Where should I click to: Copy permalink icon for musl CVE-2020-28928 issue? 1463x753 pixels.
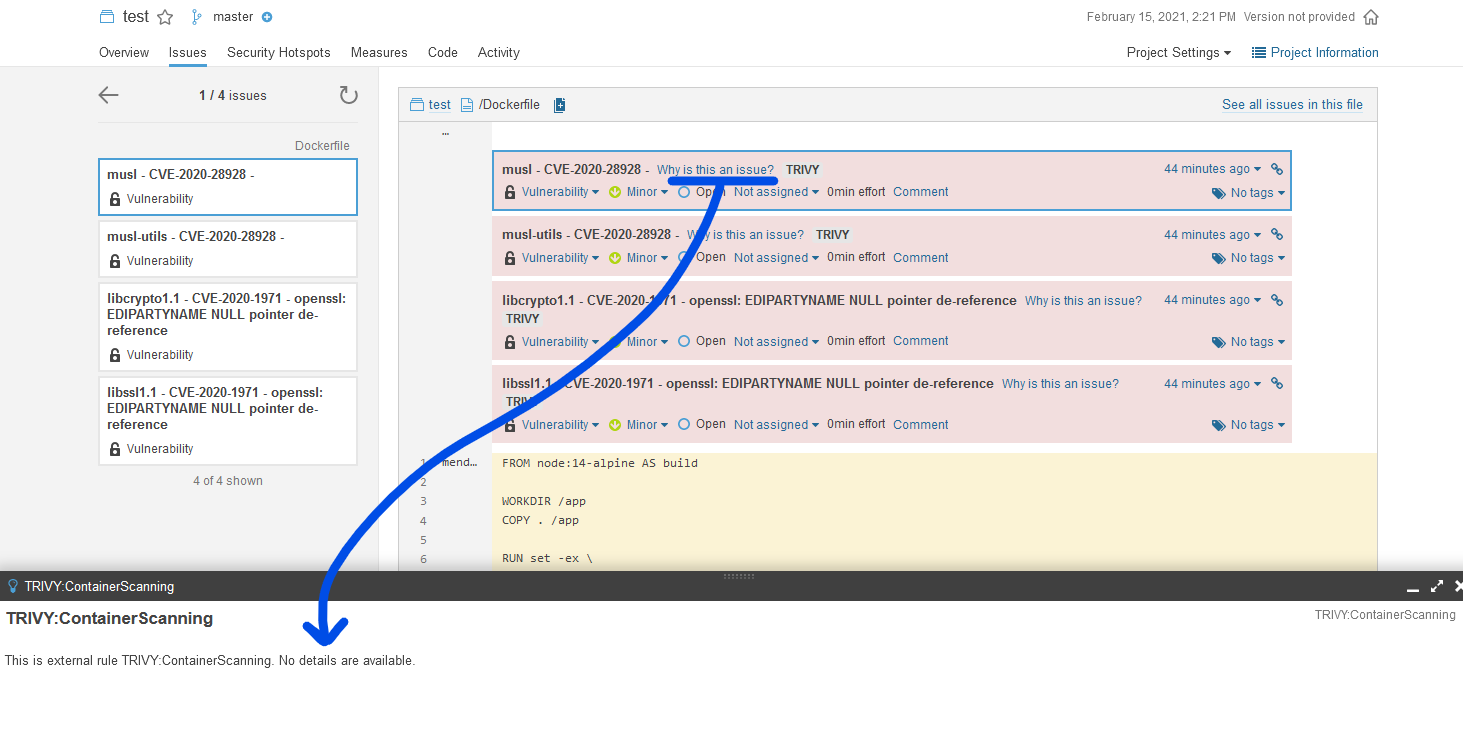pos(1277,169)
